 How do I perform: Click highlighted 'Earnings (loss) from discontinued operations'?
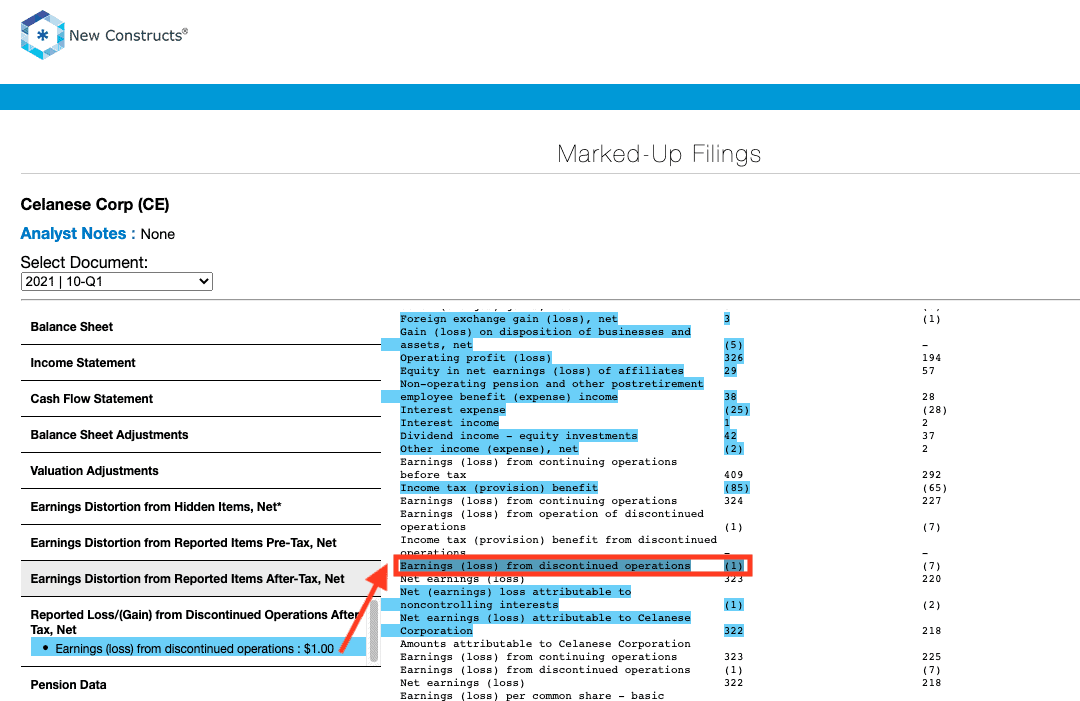[546, 566]
